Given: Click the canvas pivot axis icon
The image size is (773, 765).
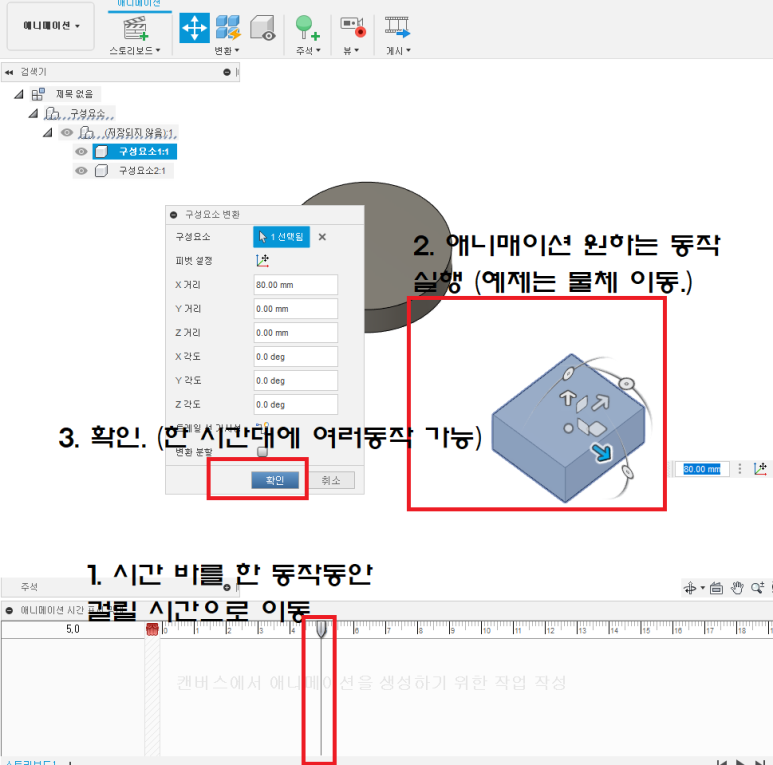Looking at the screenshot, I should click(x=760, y=469).
